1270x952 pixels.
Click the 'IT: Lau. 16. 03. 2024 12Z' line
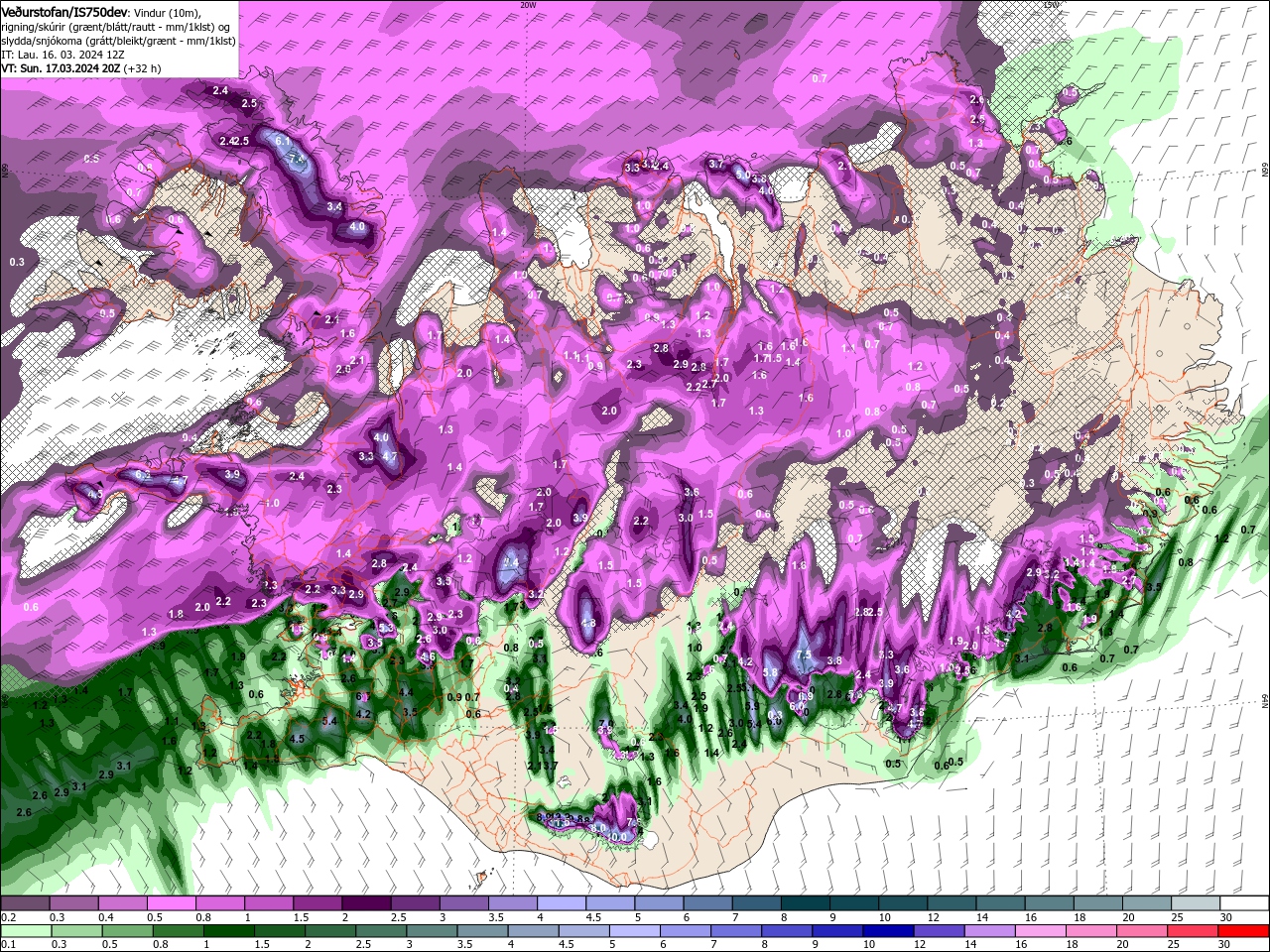62,56
